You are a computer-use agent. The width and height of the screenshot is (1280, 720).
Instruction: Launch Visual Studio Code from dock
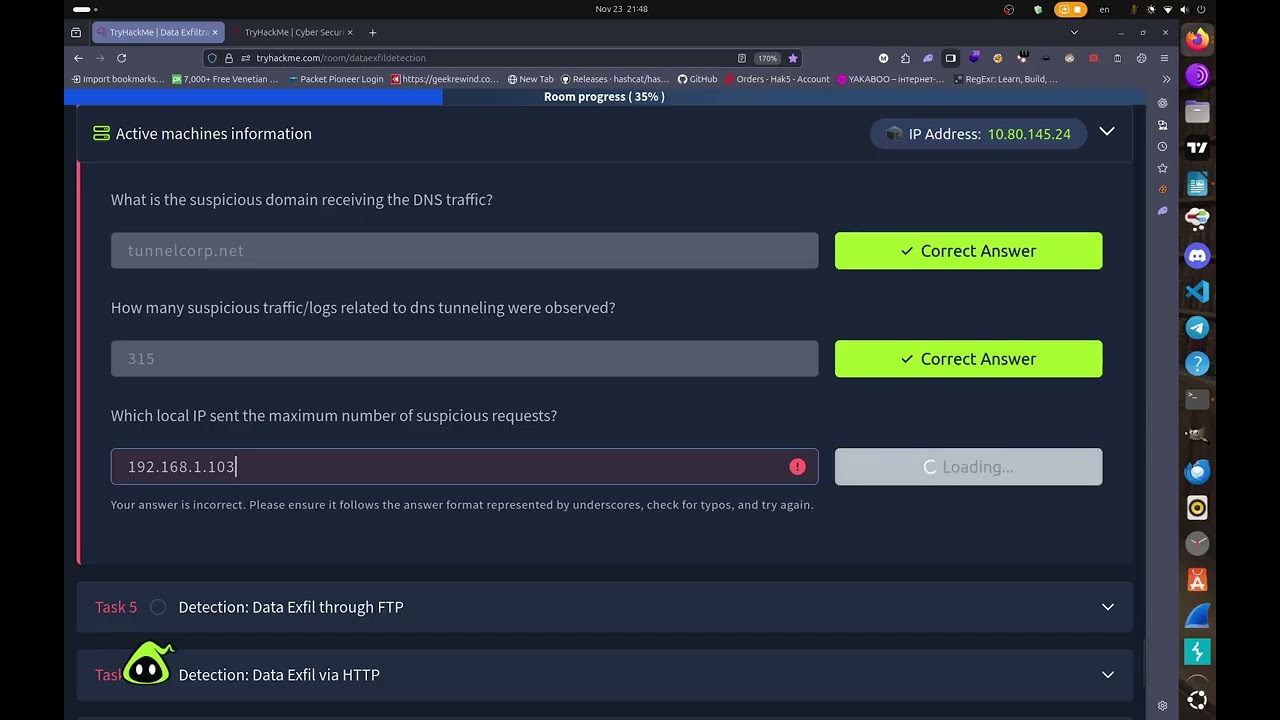(1197, 291)
